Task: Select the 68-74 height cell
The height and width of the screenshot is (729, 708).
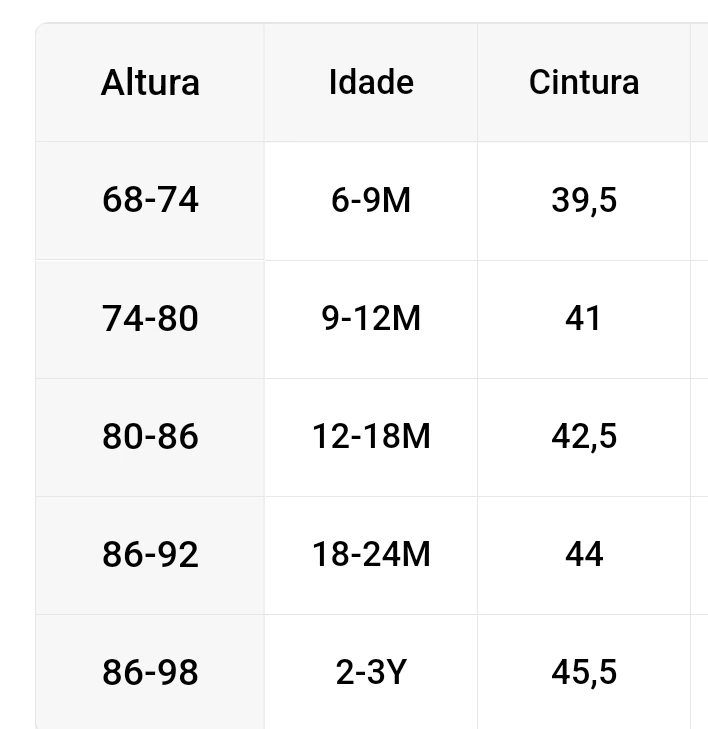Action: (x=150, y=201)
